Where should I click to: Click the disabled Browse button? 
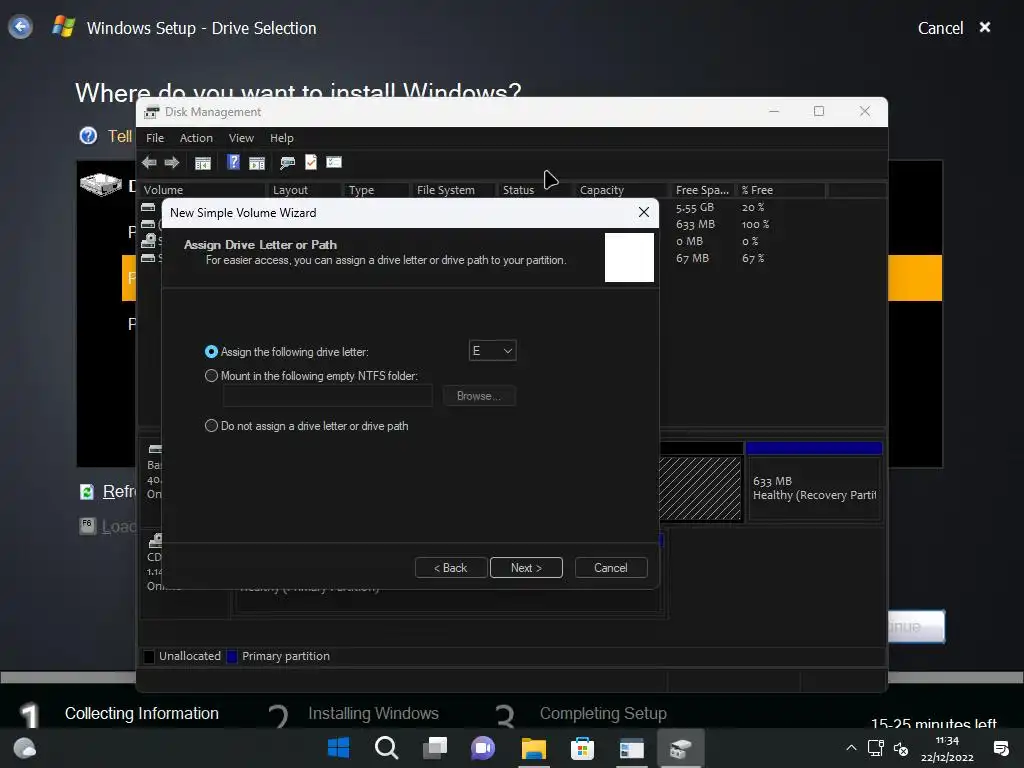(479, 396)
